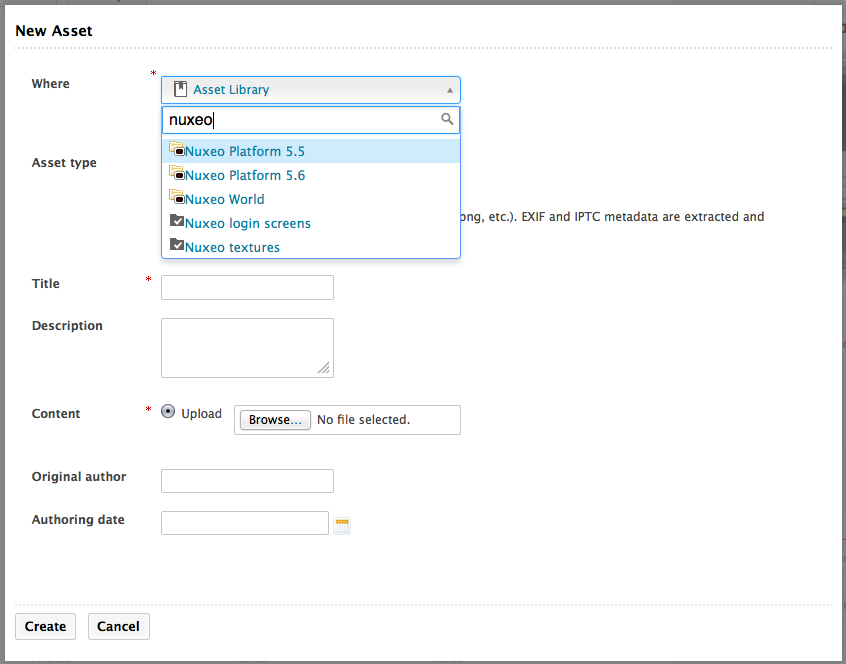Click the Upload label text
The image size is (846, 664).
201,414
